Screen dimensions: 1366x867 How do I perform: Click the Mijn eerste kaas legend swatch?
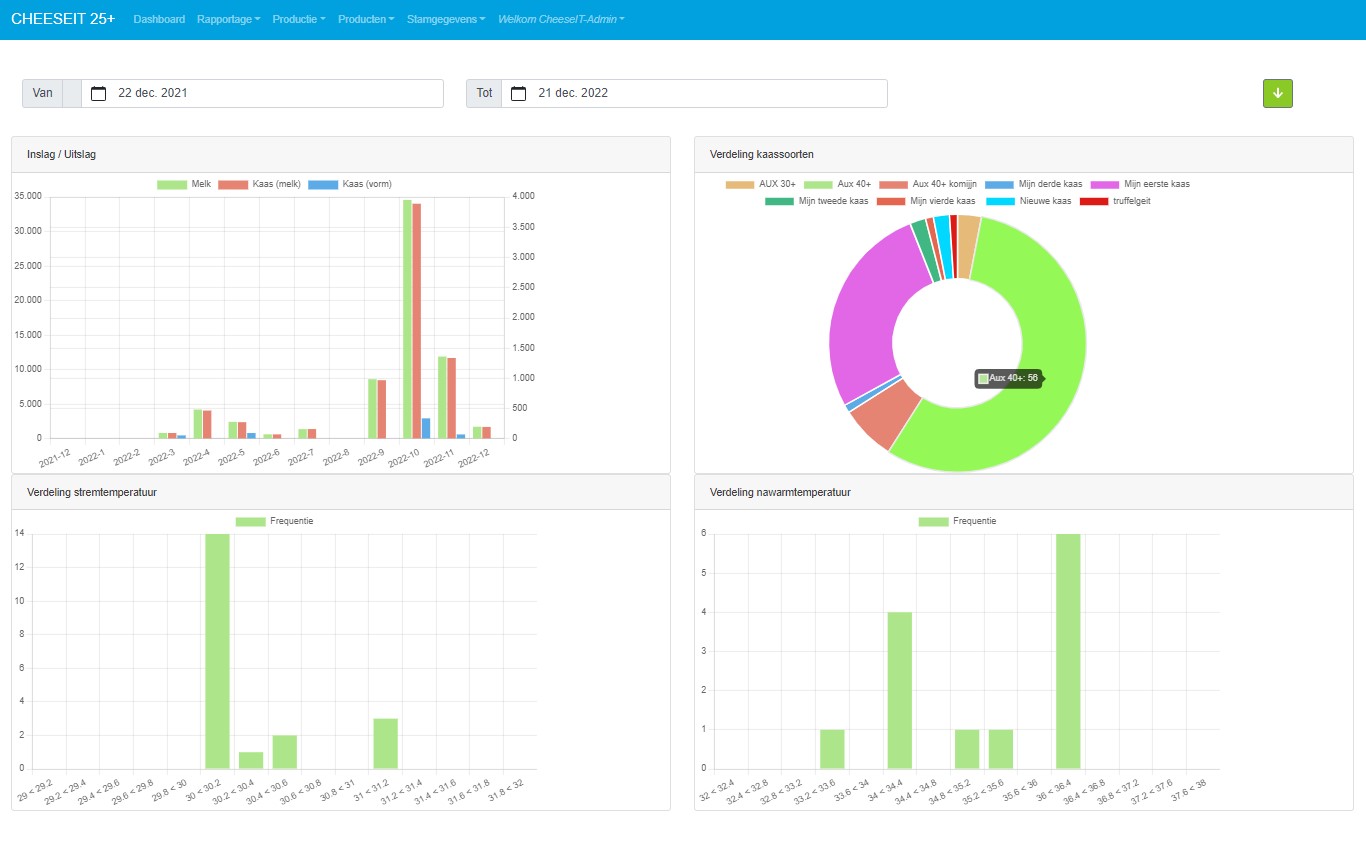1104,184
